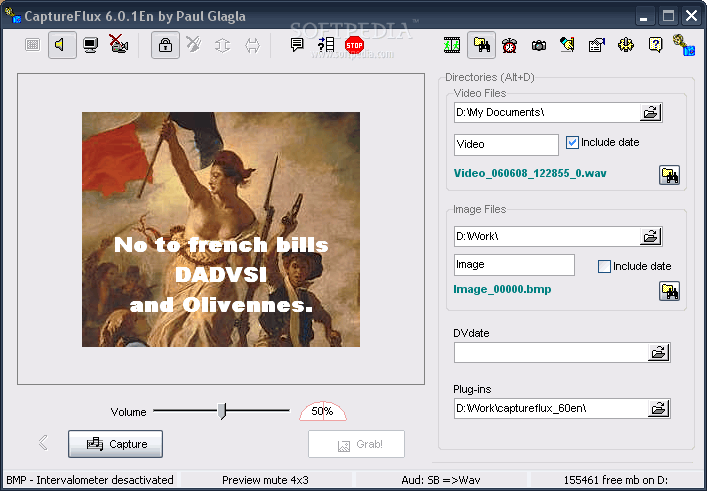The height and width of the screenshot is (491, 707).
Task: Open the film strip video settings icon
Action: 452,45
